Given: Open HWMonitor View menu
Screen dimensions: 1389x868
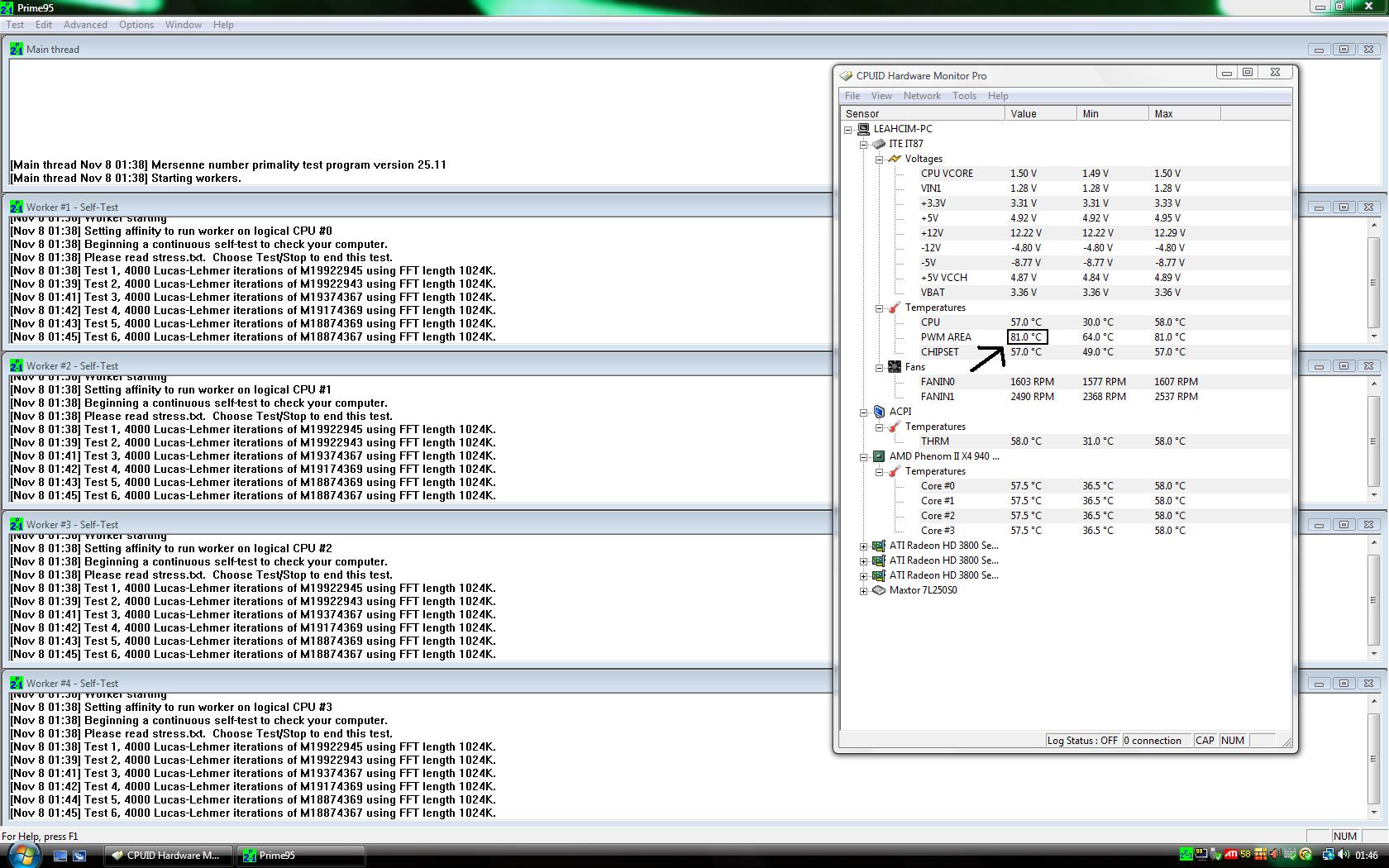Looking at the screenshot, I should point(881,96).
